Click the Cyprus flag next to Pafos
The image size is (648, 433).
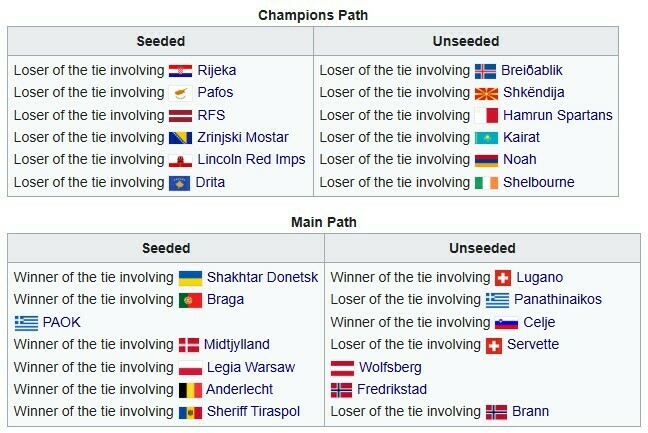coord(180,93)
